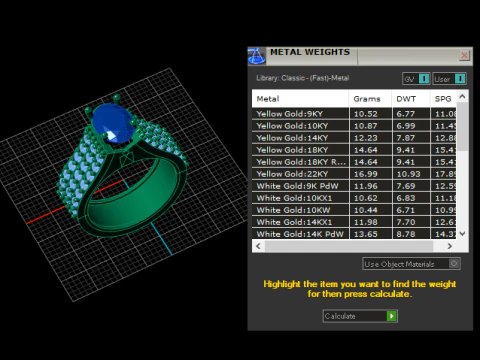Viewport: 480px width, 360px height.
Task: Click the Library: Classic (Fast)-Metal label
Action: pos(303,78)
